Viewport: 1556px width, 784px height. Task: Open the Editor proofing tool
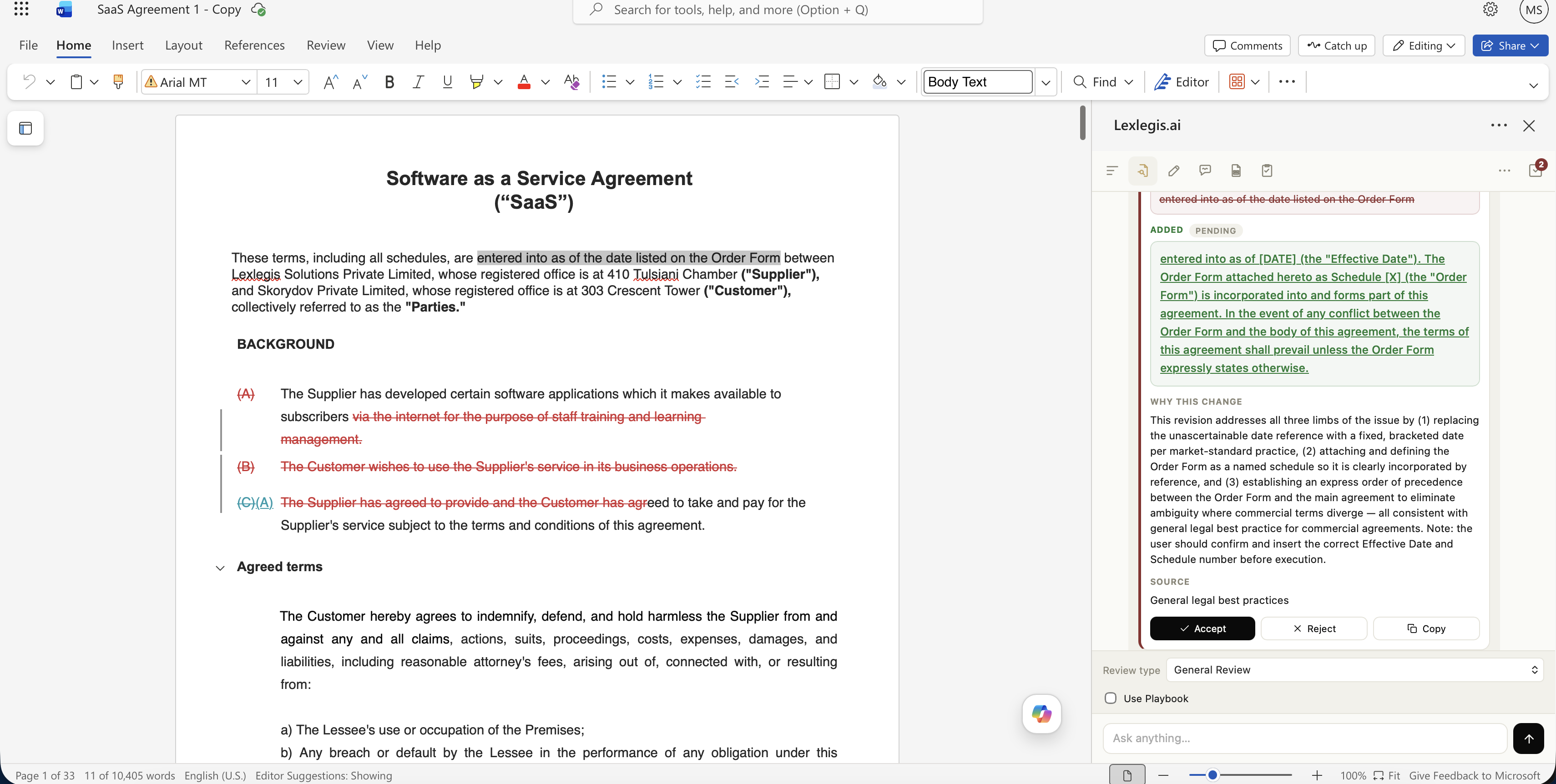click(x=1181, y=81)
